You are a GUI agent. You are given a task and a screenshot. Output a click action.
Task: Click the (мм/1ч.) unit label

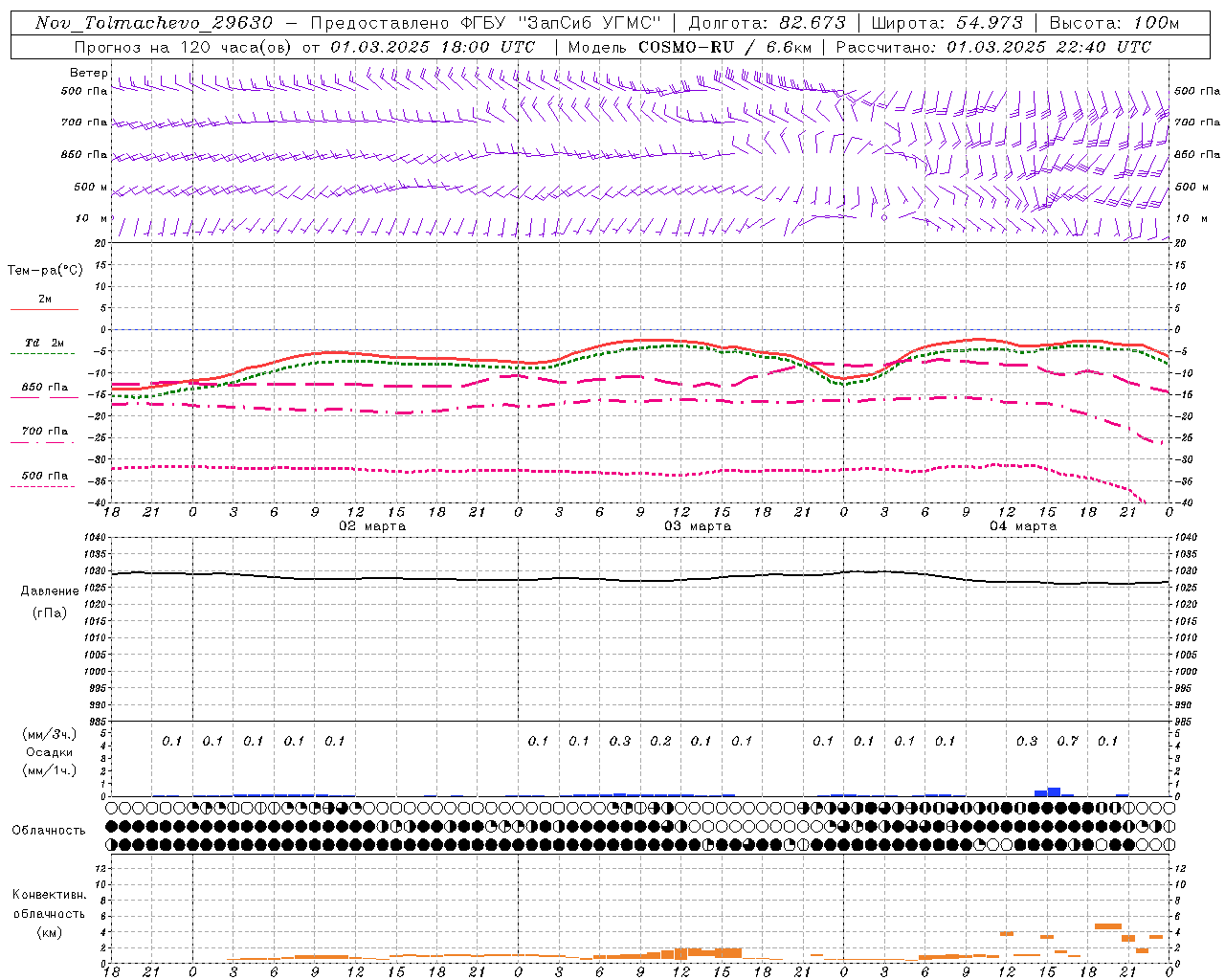point(50,770)
